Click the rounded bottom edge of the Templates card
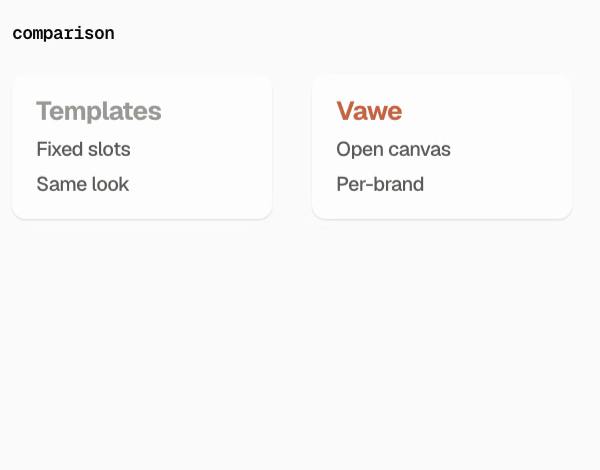The width and height of the screenshot is (600, 470). coord(142,219)
